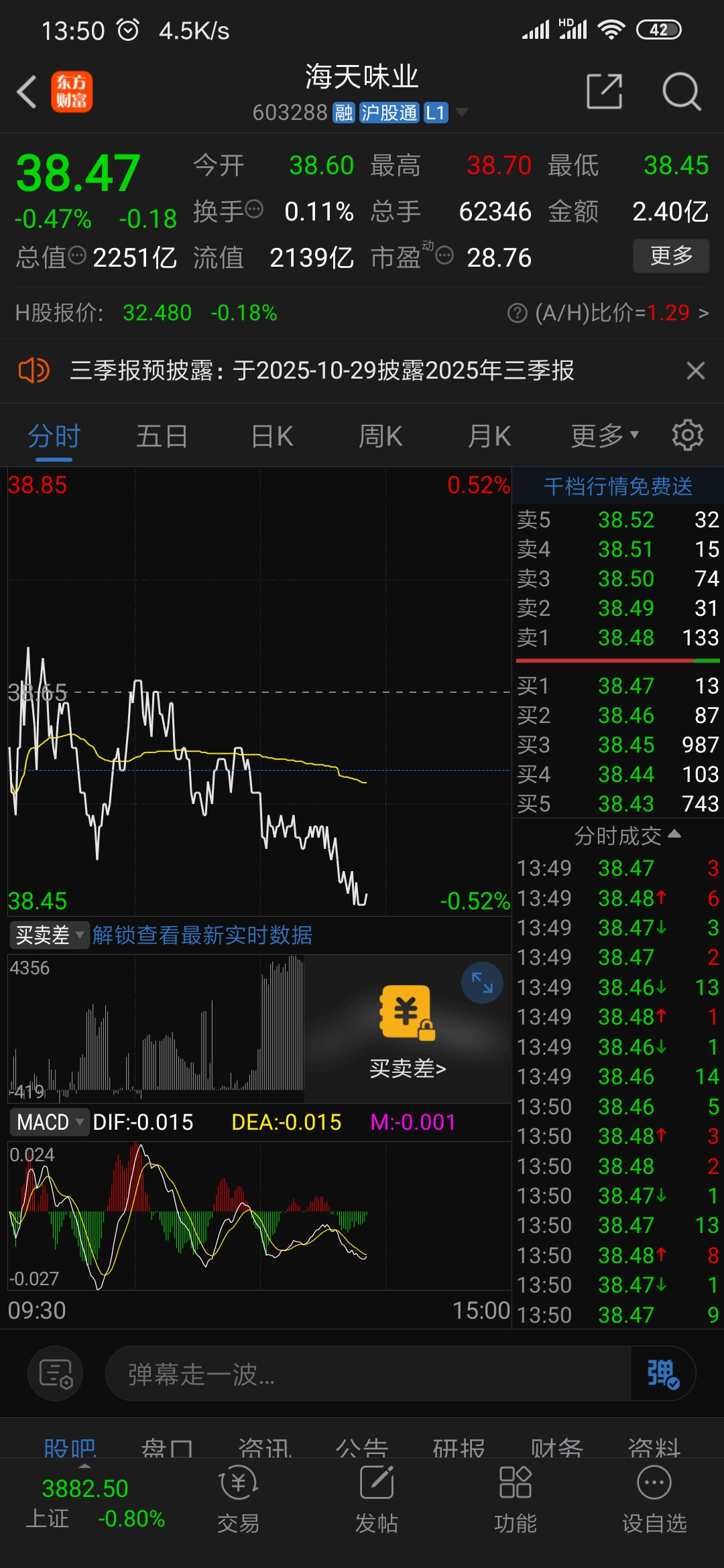The width and height of the screenshot is (724, 1568).
Task: Open the 买卖差 indicator dropdown
Action: tap(50, 935)
